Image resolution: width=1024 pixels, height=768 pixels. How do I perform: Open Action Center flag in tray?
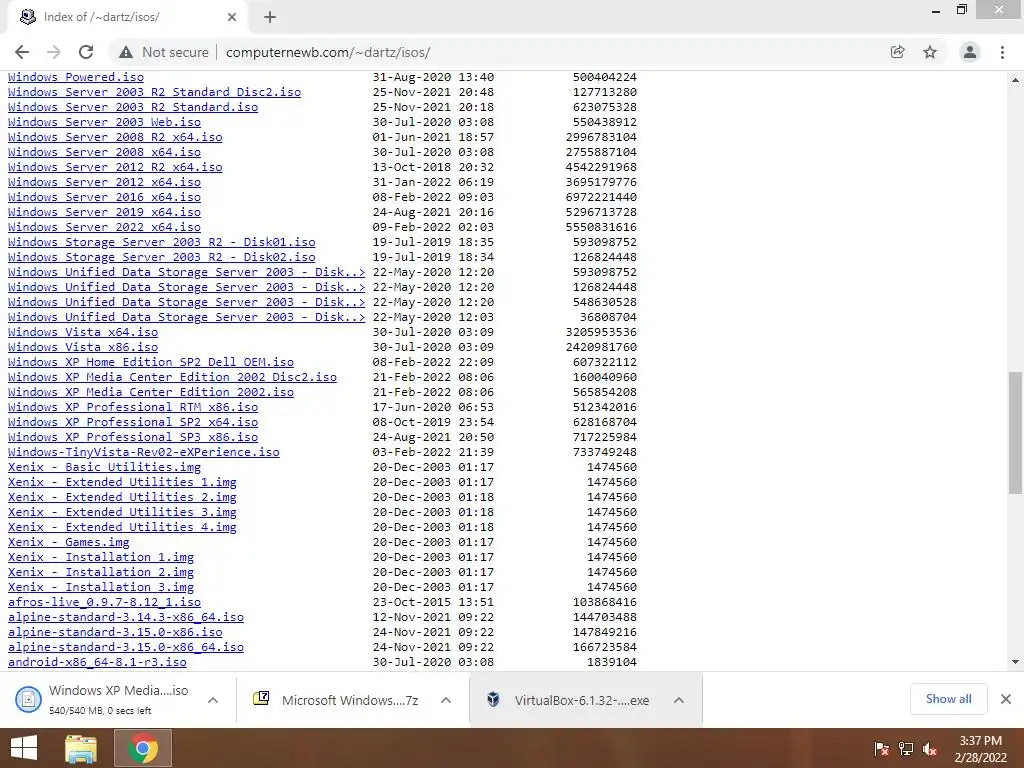(881, 749)
